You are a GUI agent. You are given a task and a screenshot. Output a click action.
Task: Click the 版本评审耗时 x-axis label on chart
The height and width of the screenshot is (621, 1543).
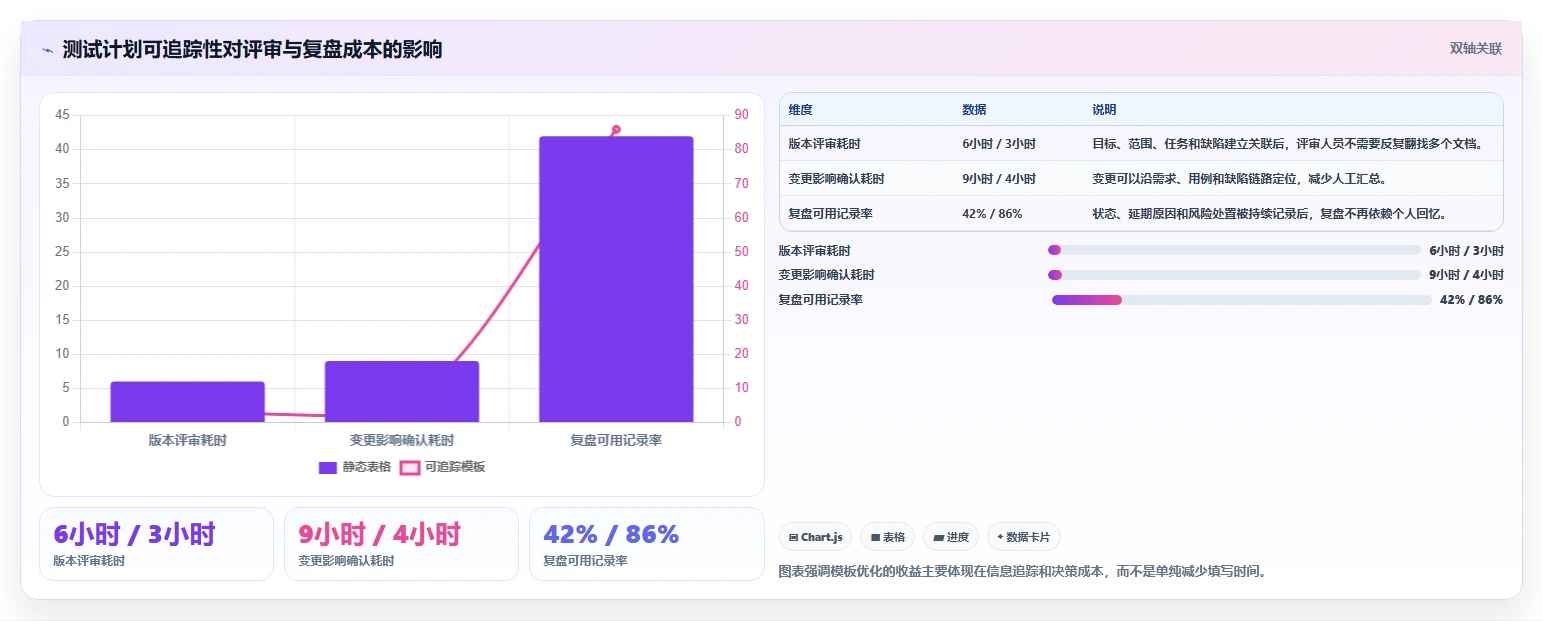[187, 440]
